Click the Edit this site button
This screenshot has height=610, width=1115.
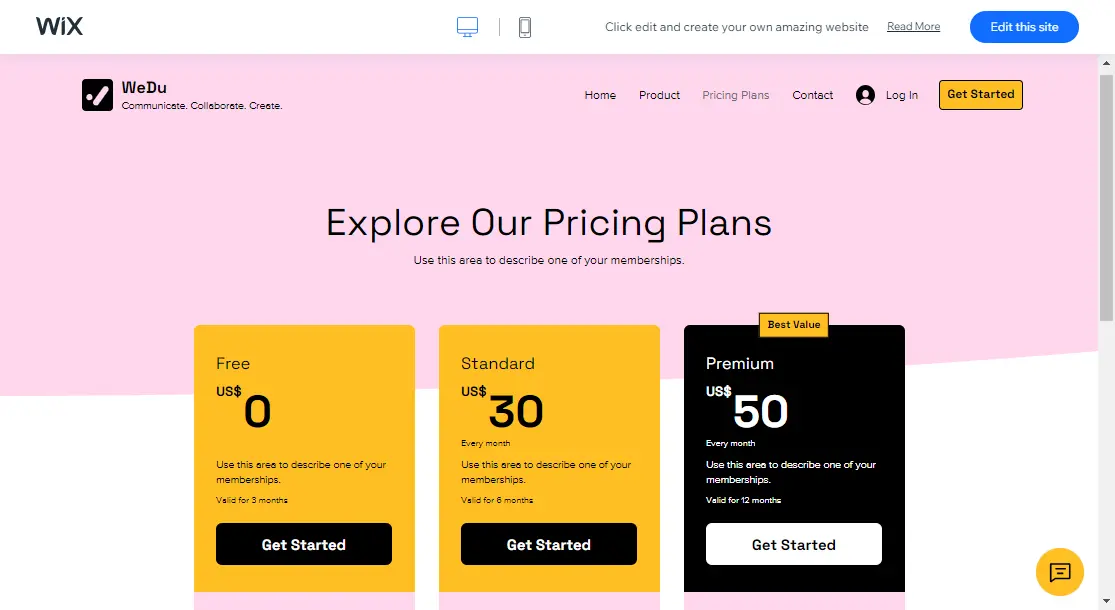[x=1024, y=27]
